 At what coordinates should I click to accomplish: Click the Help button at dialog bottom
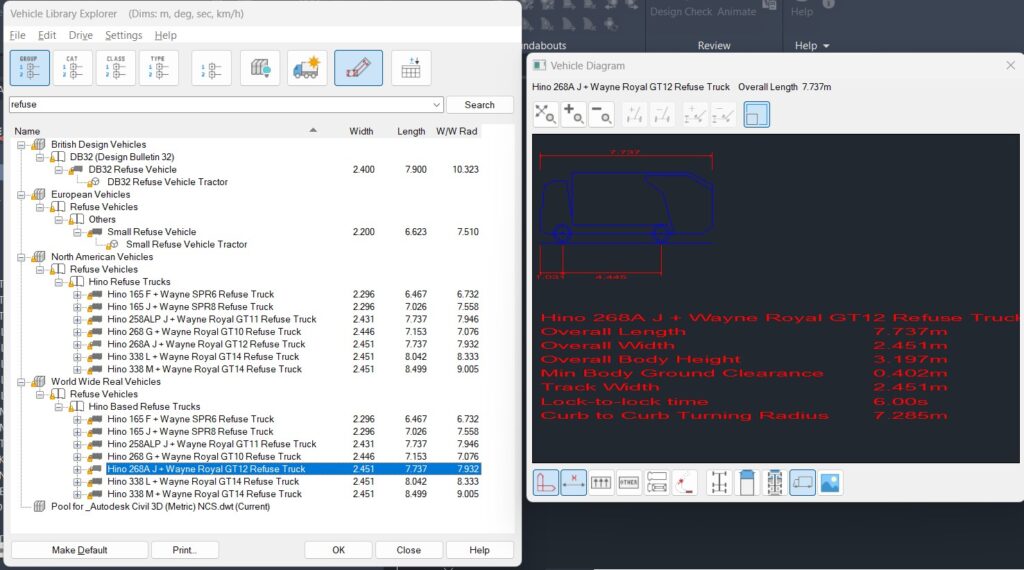pos(479,550)
